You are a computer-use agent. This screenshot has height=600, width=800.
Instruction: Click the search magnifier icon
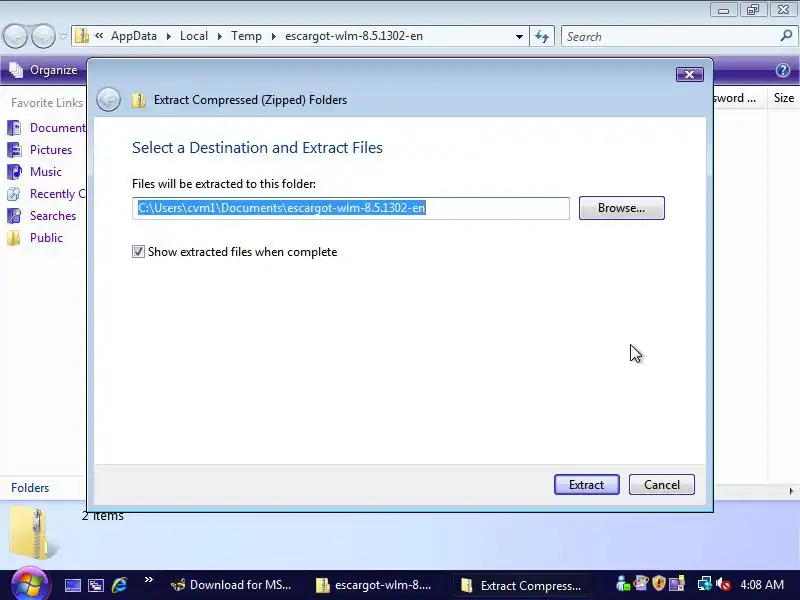point(786,36)
